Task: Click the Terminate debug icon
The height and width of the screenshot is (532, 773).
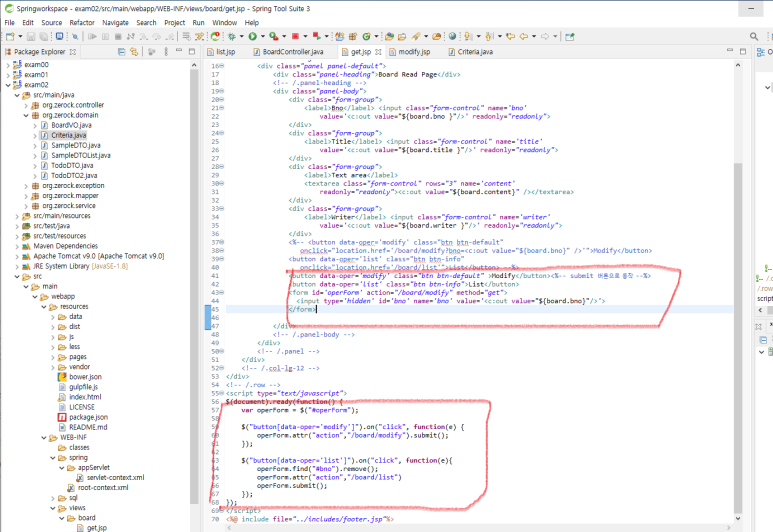Action: (118, 36)
